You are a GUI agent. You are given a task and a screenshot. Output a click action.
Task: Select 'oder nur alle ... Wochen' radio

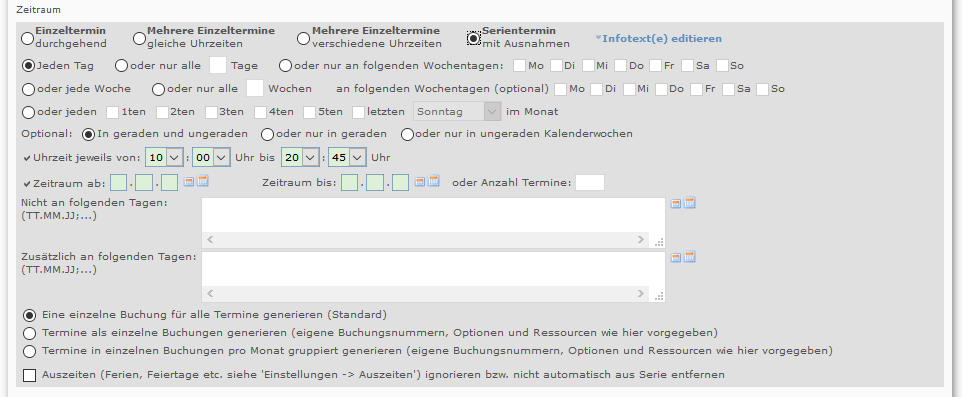158,90
